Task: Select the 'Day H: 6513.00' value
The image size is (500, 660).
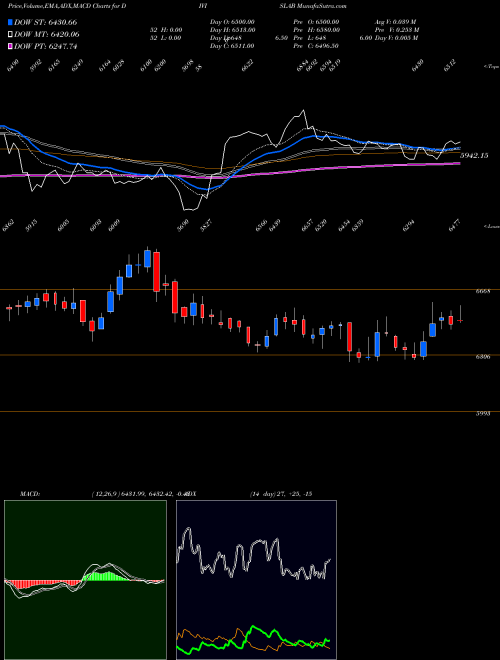Action: [232, 30]
